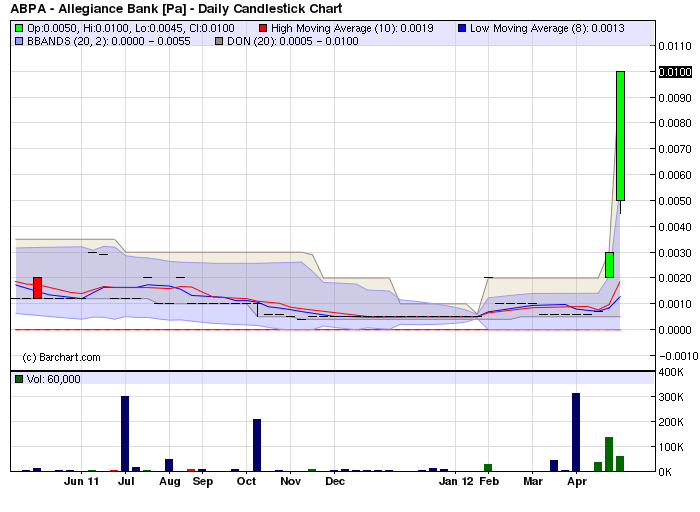
Task: Click the small green candlestick near 0.0030
Action: pos(609,265)
